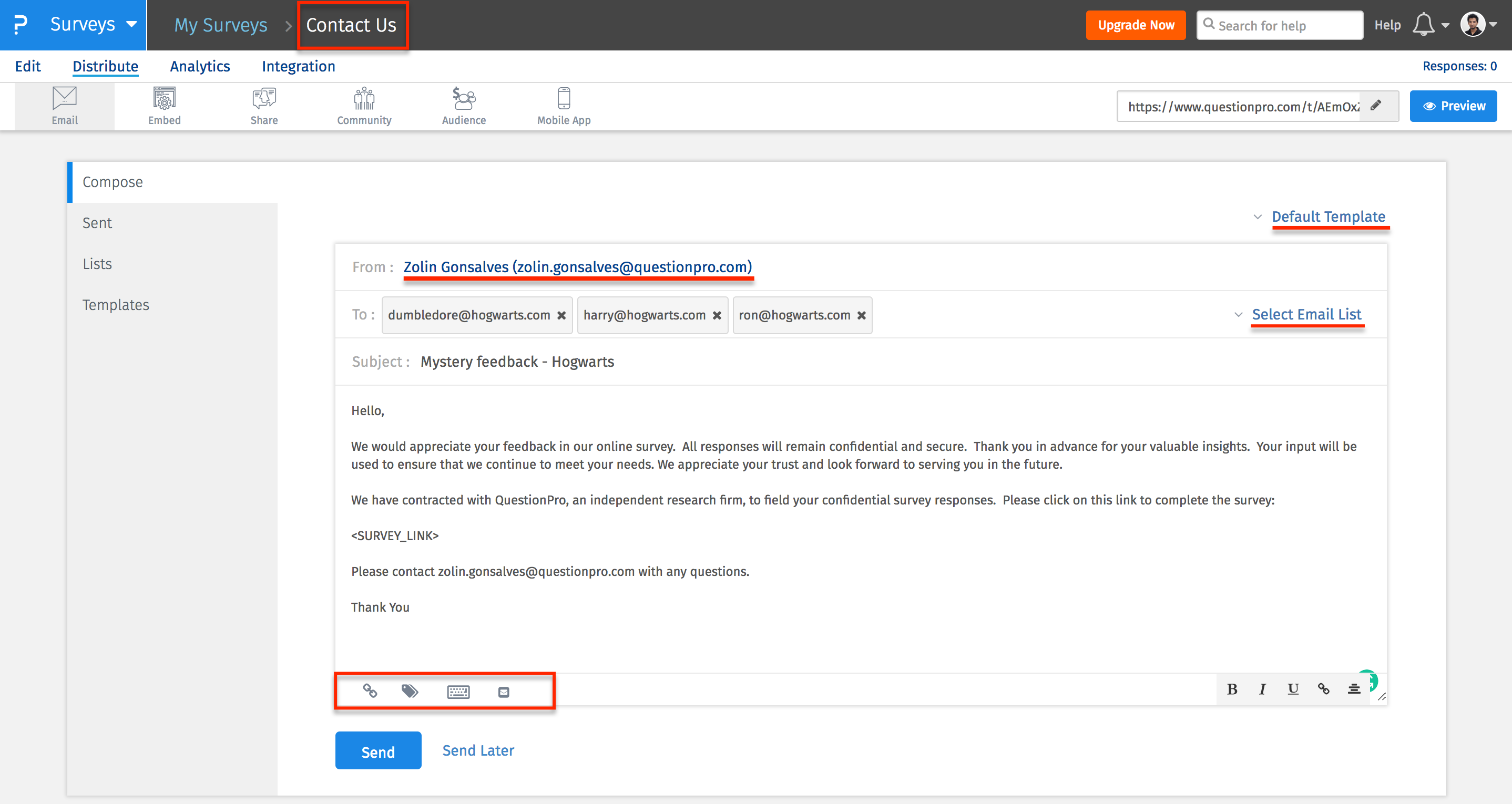This screenshot has height=804, width=1512.
Task: Select the Audience distribution option
Action: click(464, 106)
